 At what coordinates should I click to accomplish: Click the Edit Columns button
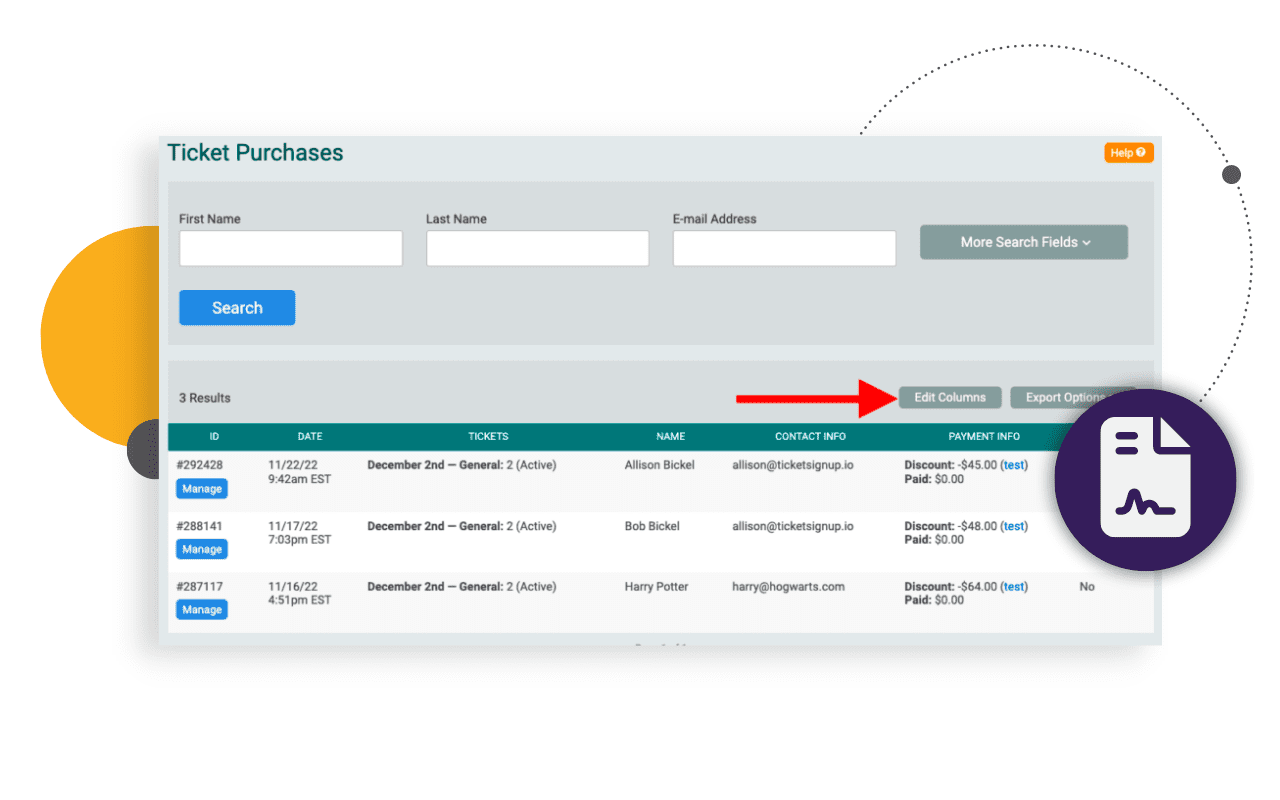(x=949, y=397)
